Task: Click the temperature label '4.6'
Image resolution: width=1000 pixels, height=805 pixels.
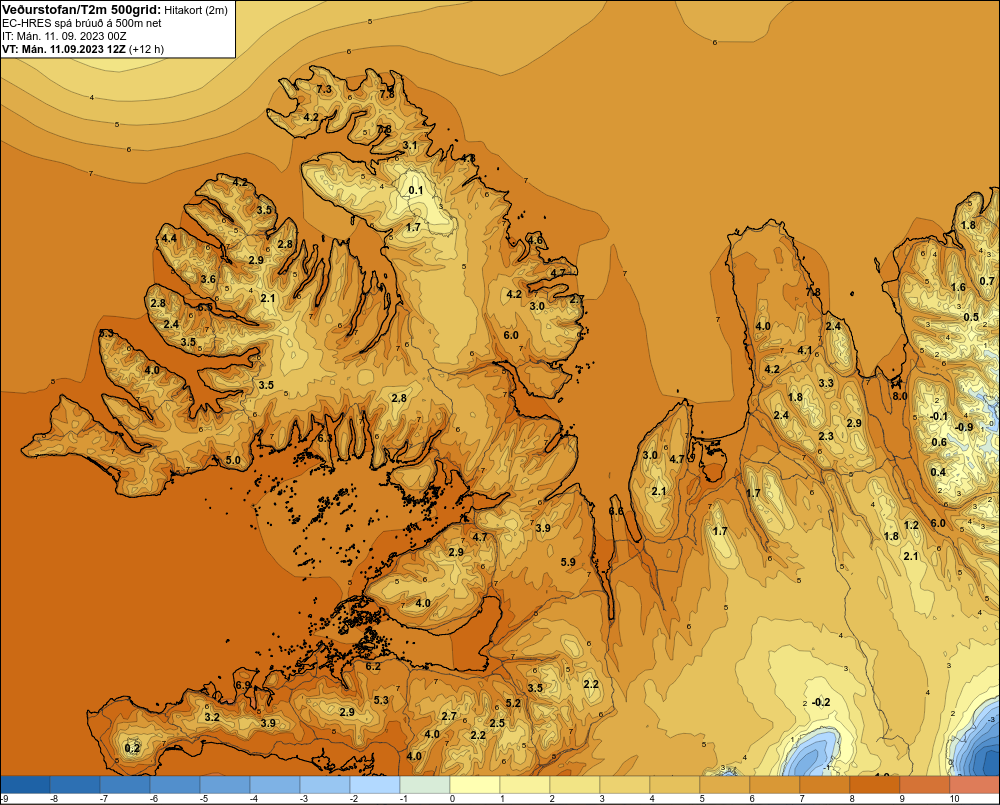Action: [535, 240]
